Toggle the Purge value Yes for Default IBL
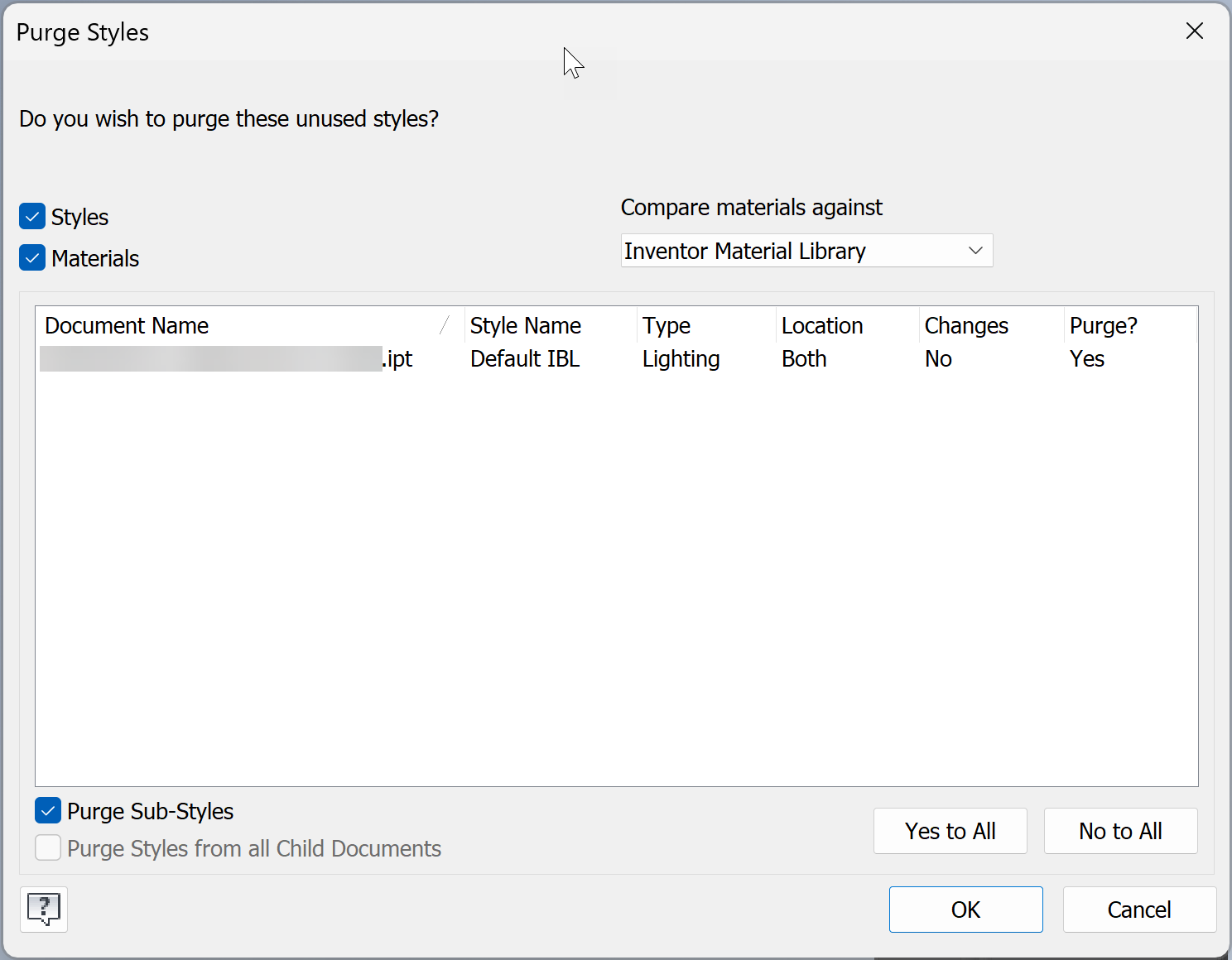Viewport: 1232px width, 960px height. click(1086, 359)
